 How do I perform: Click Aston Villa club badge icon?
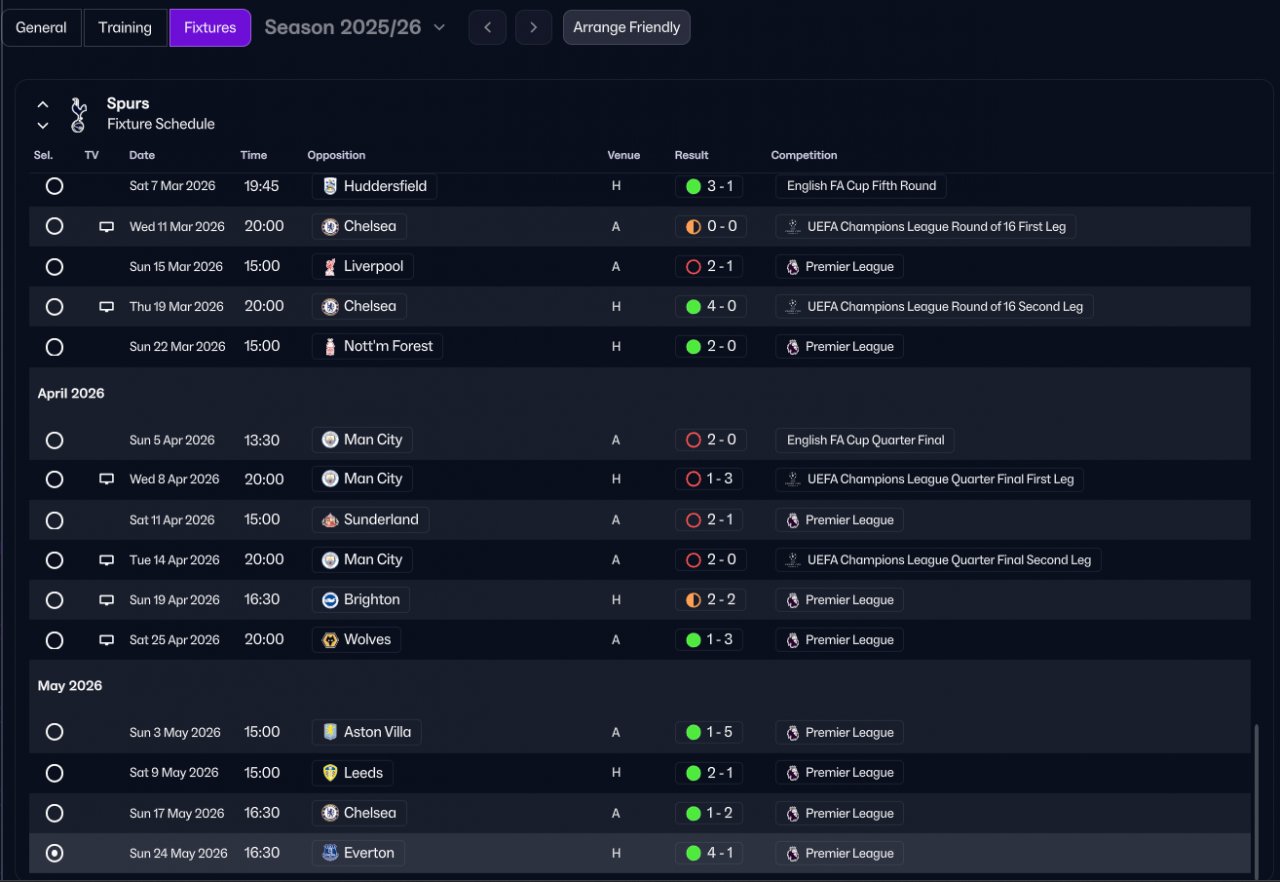click(x=330, y=732)
